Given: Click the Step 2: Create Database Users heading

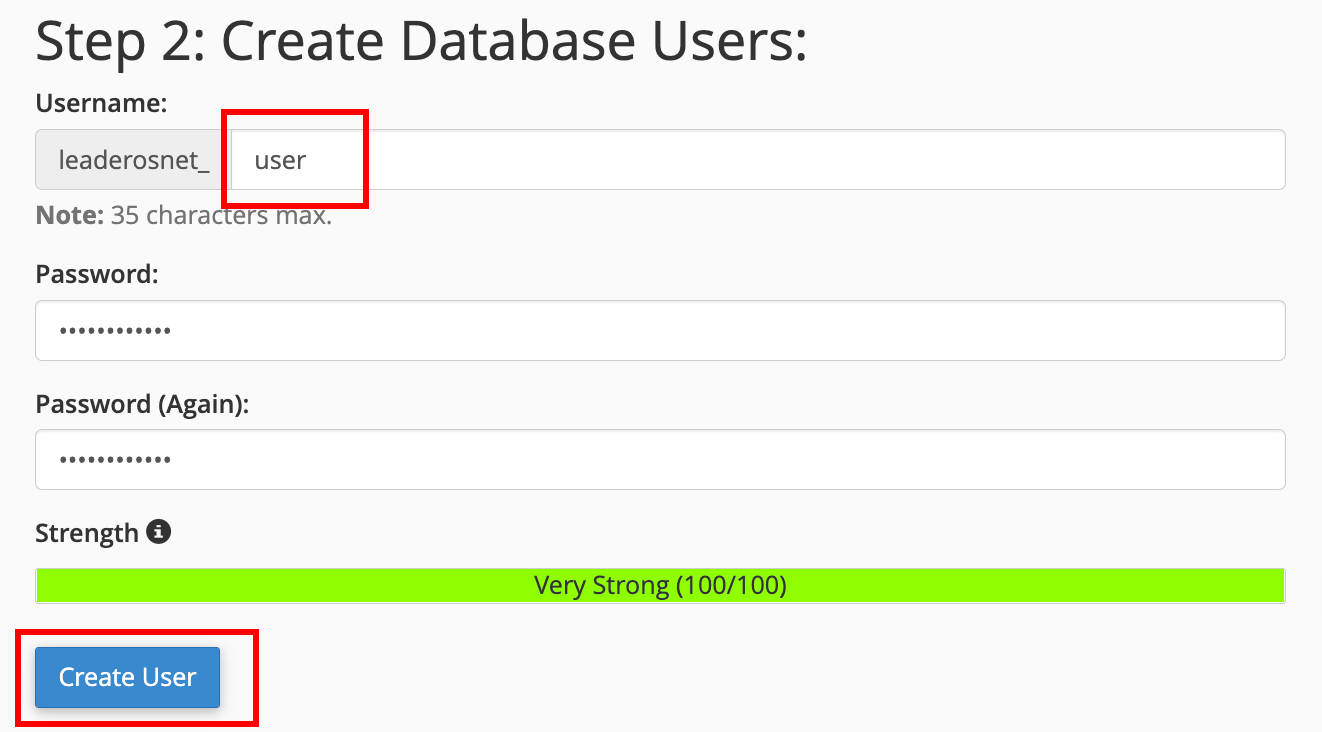Looking at the screenshot, I should pos(421,43).
